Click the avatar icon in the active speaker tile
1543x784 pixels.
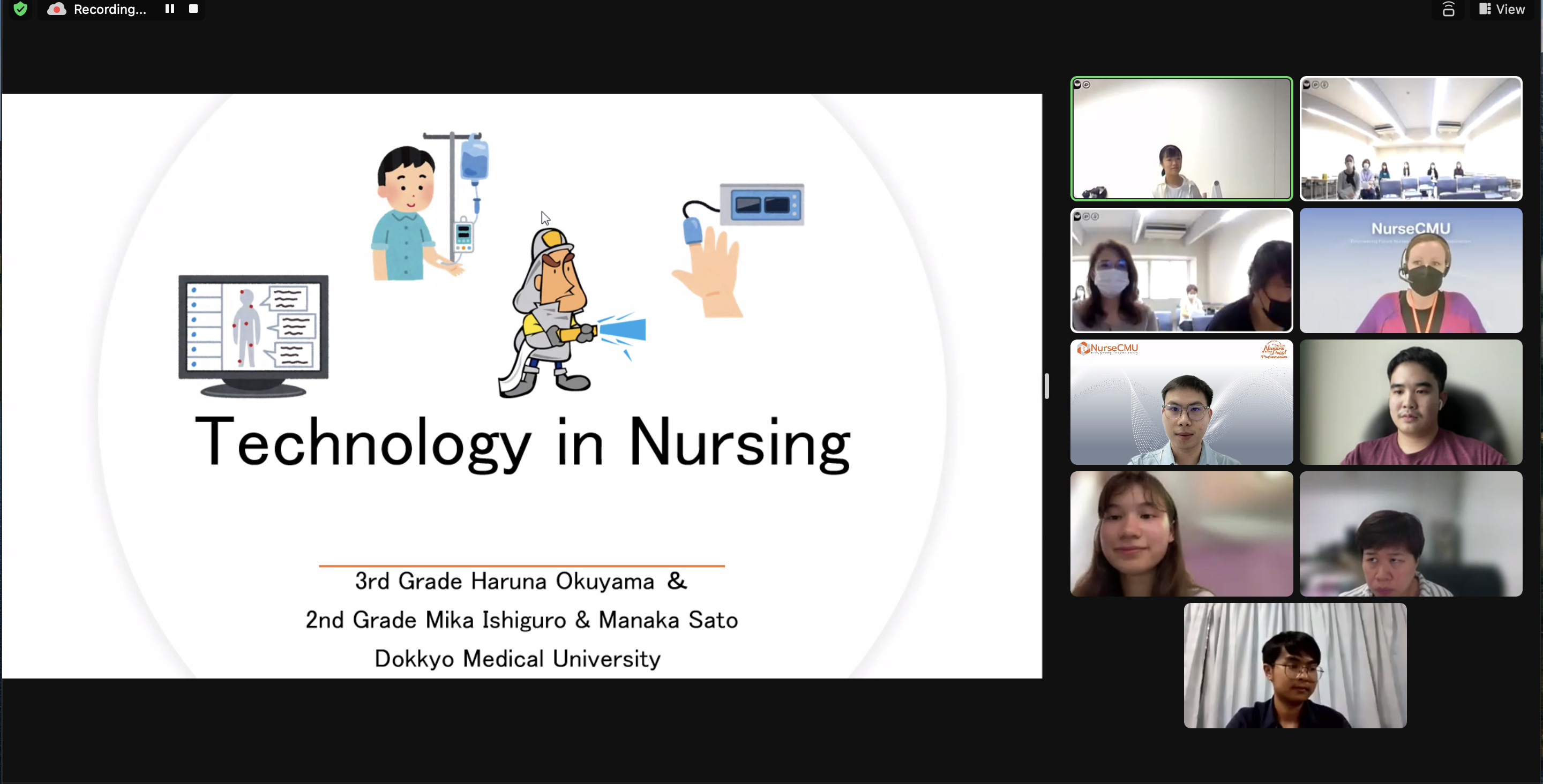tap(1077, 85)
